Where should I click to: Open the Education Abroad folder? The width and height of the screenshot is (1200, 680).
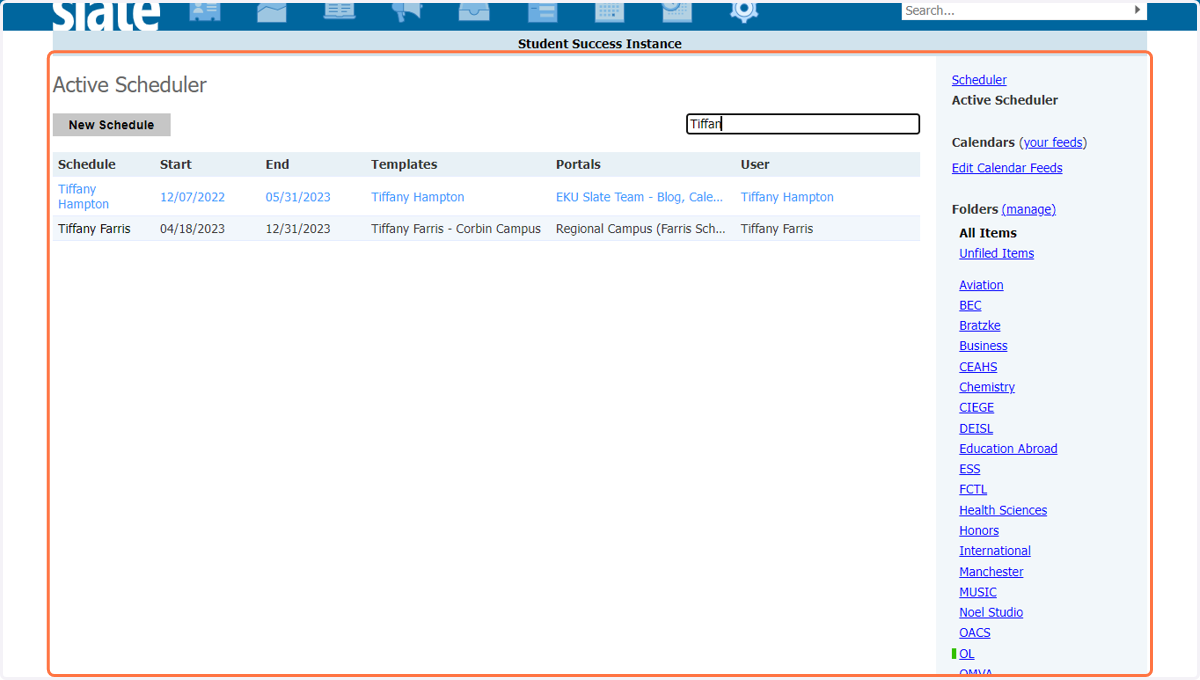pyautogui.click(x=1008, y=449)
